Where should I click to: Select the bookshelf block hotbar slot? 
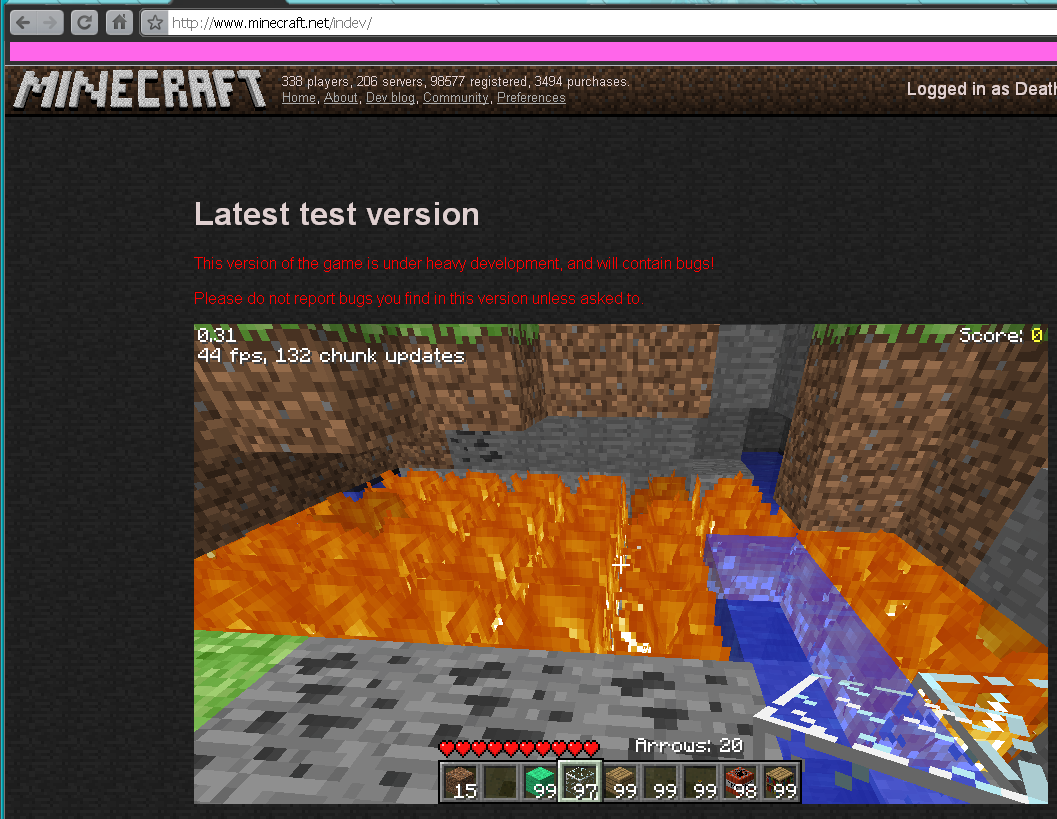point(780,782)
